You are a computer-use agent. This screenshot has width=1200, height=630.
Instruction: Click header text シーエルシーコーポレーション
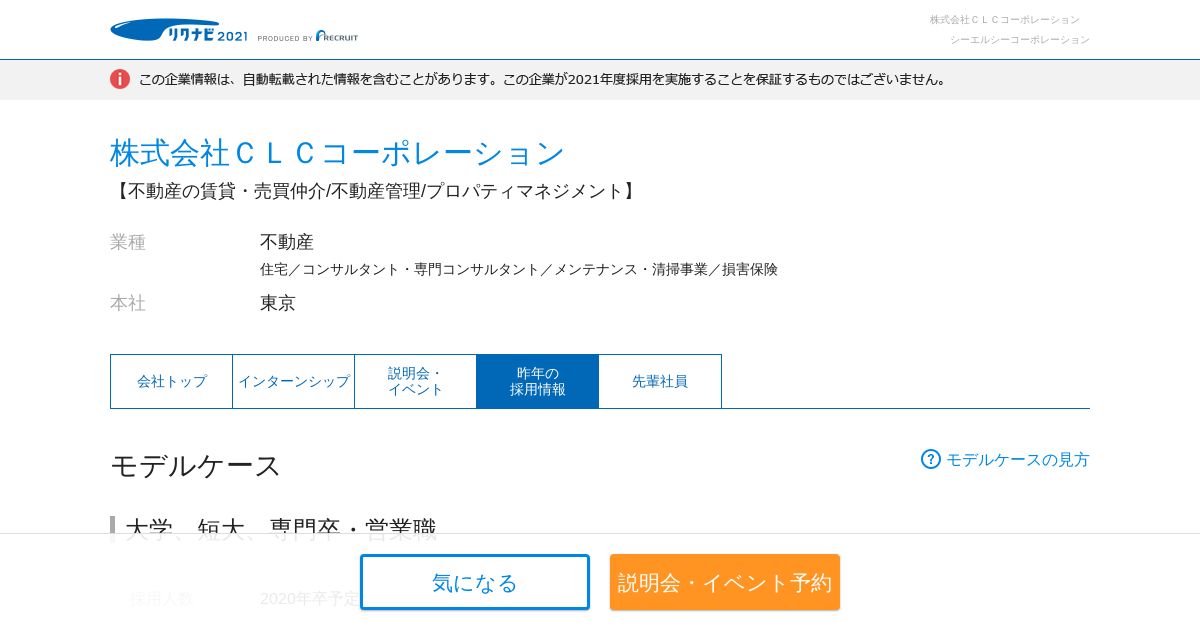1020,39
